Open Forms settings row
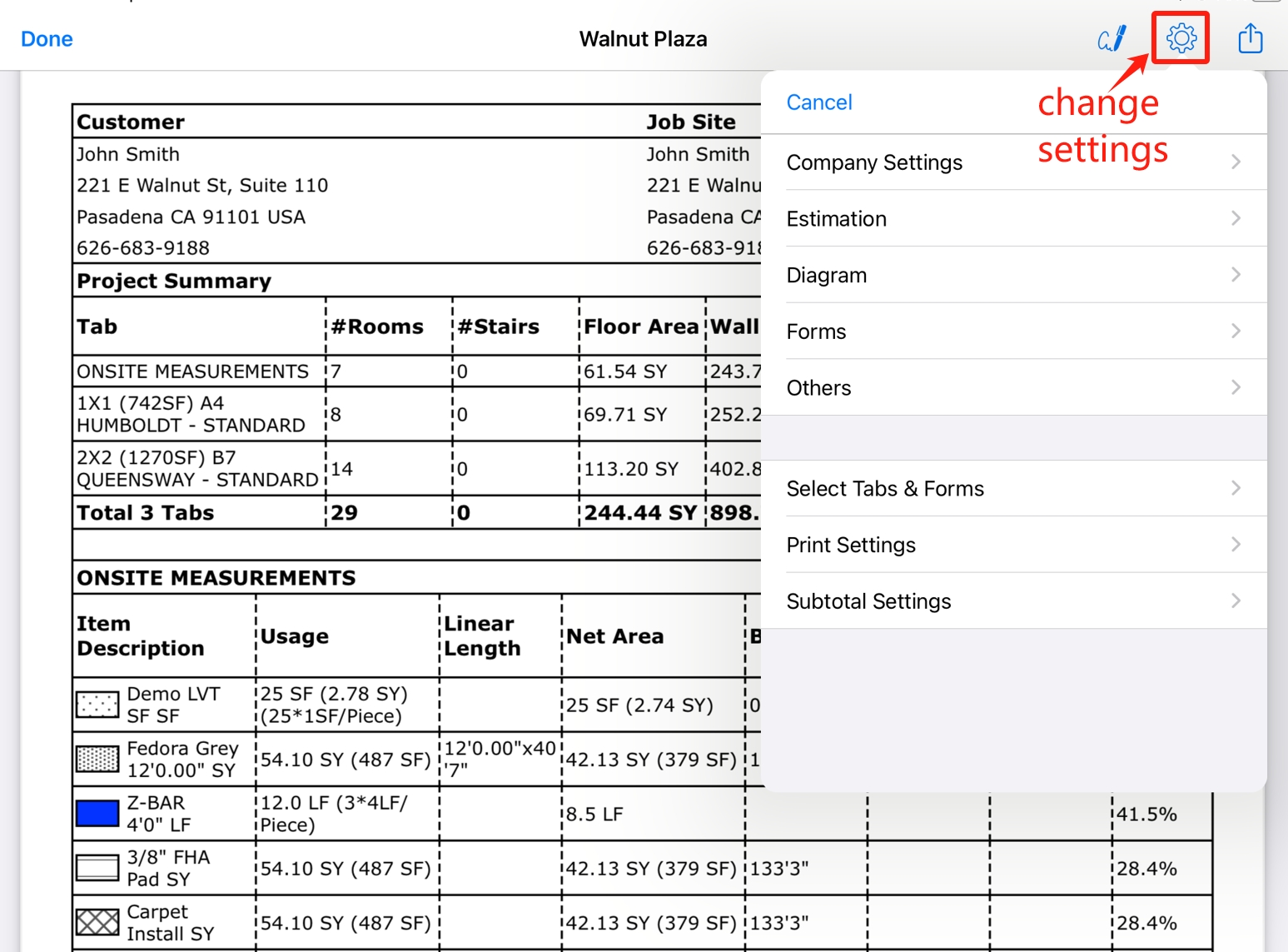Image resolution: width=1288 pixels, height=952 pixels. pyautogui.click(x=1014, y=331)
